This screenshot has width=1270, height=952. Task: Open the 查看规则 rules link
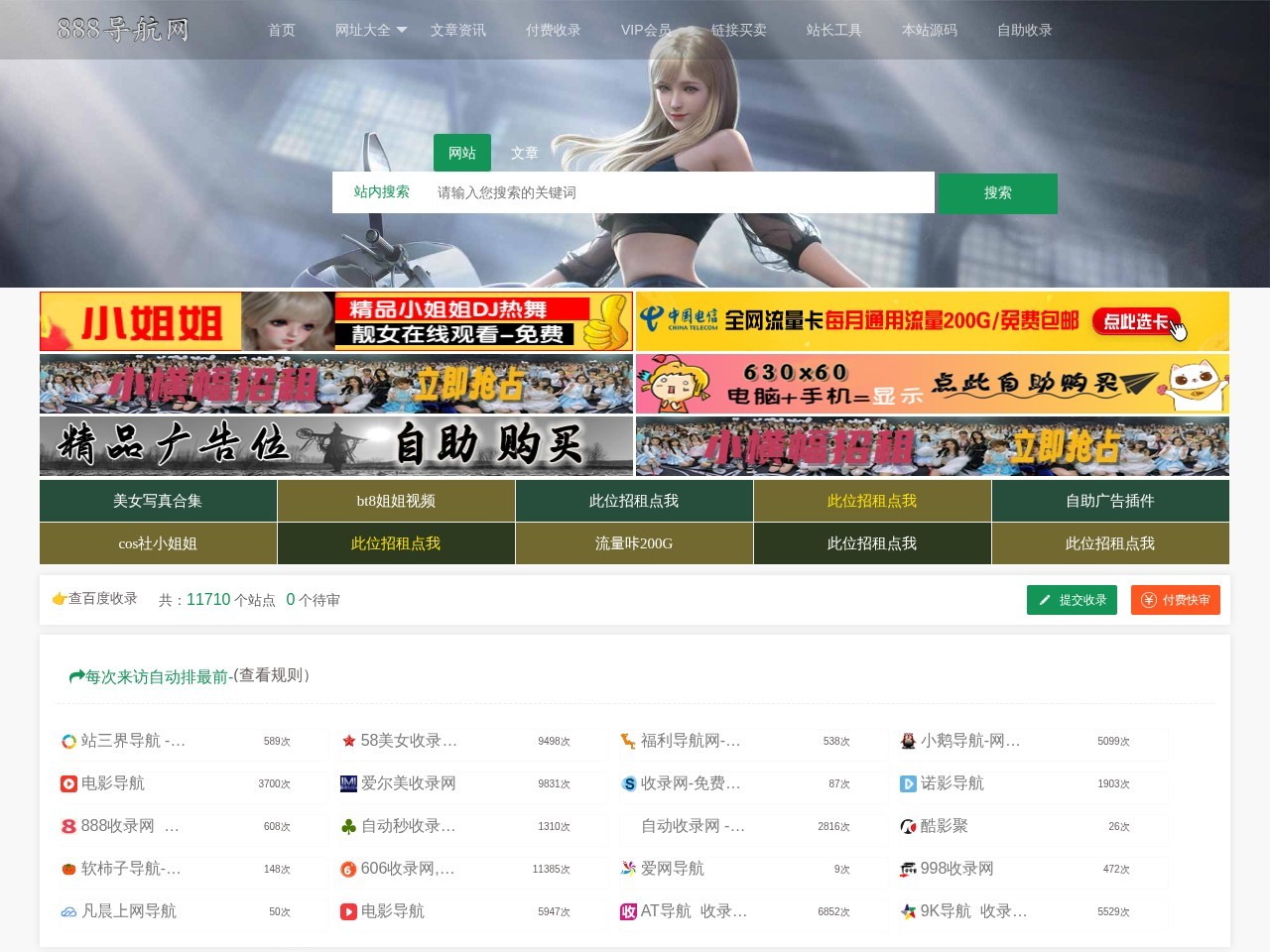point(275,676)
